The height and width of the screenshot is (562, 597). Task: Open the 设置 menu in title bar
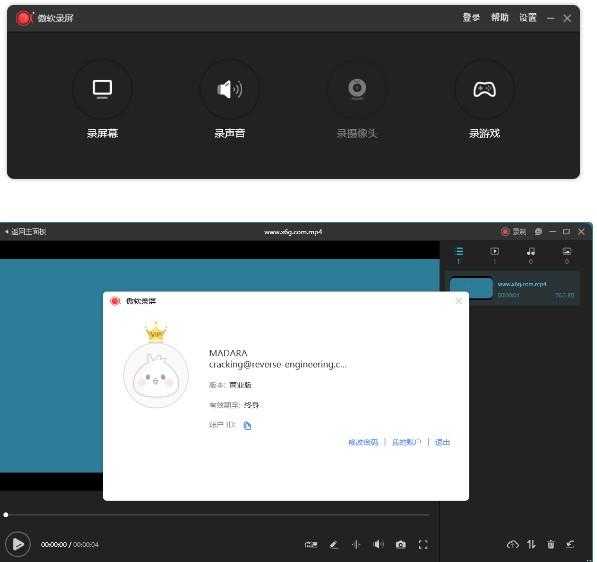point(528,18)
